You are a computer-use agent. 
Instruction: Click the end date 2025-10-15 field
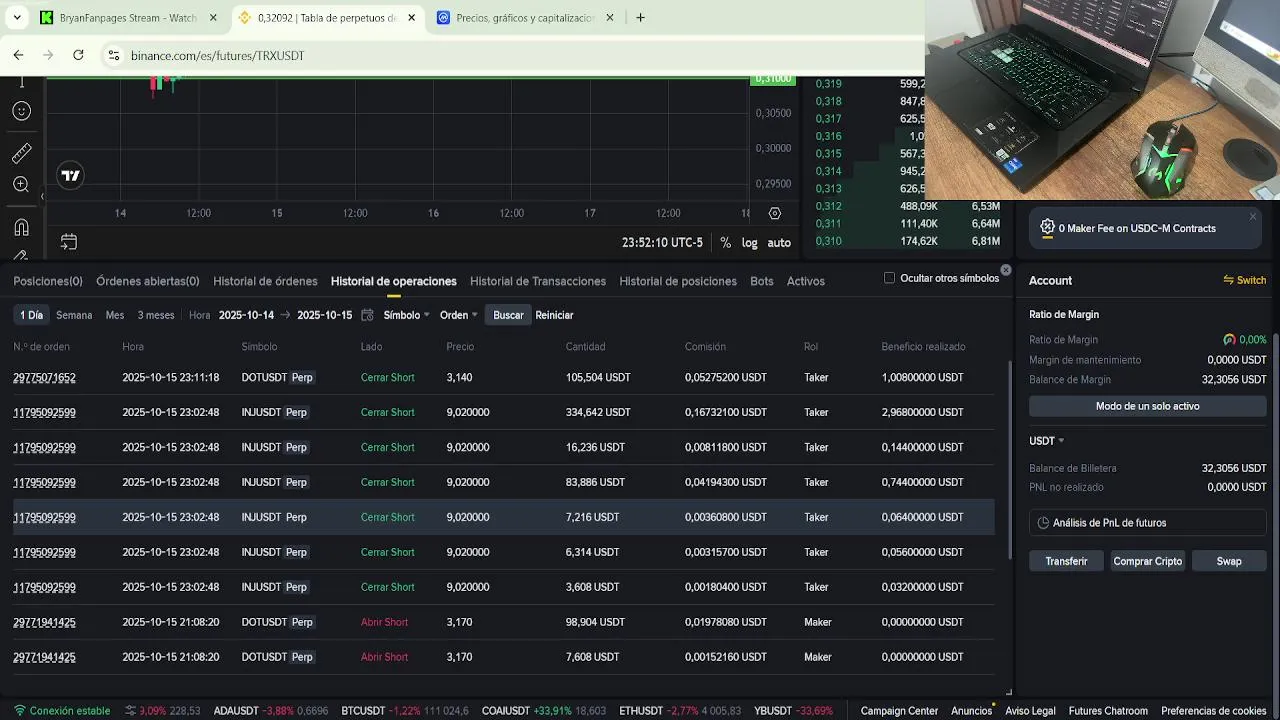(324, 315)
